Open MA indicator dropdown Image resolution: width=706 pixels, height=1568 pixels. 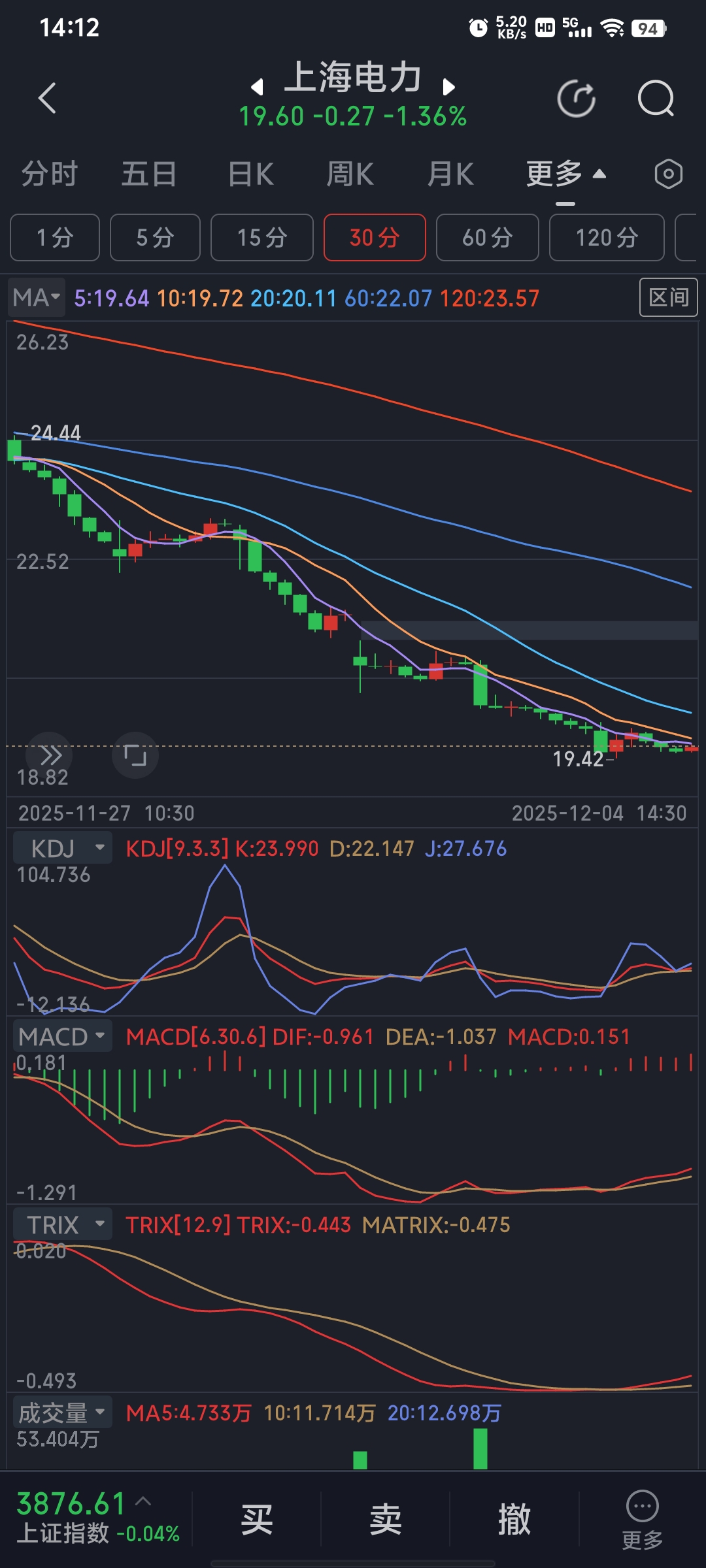click(37, 298)
